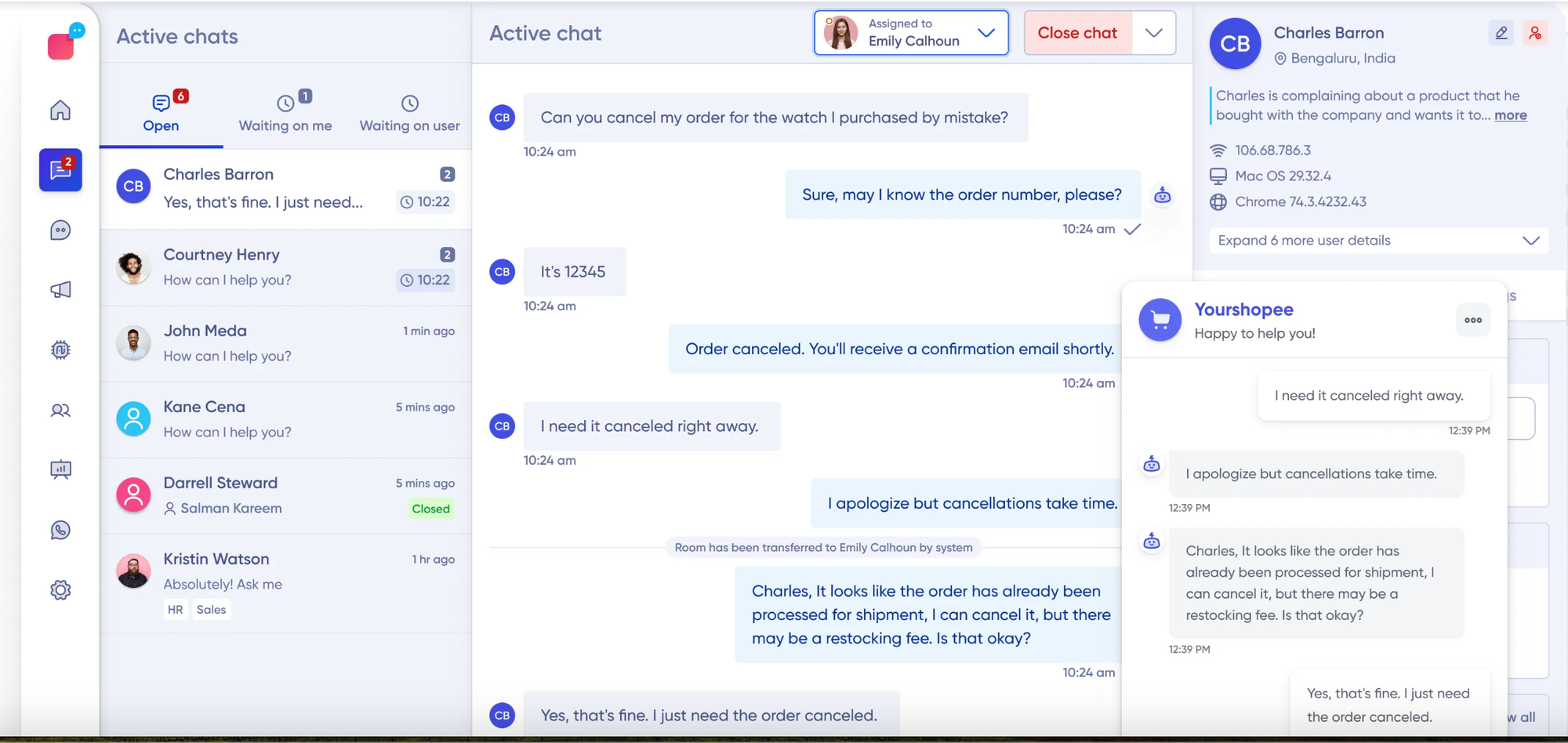This screenshot has width=1568, height=743.
Task: Open the Home icon in sidebar
Action: coord(60,111)
